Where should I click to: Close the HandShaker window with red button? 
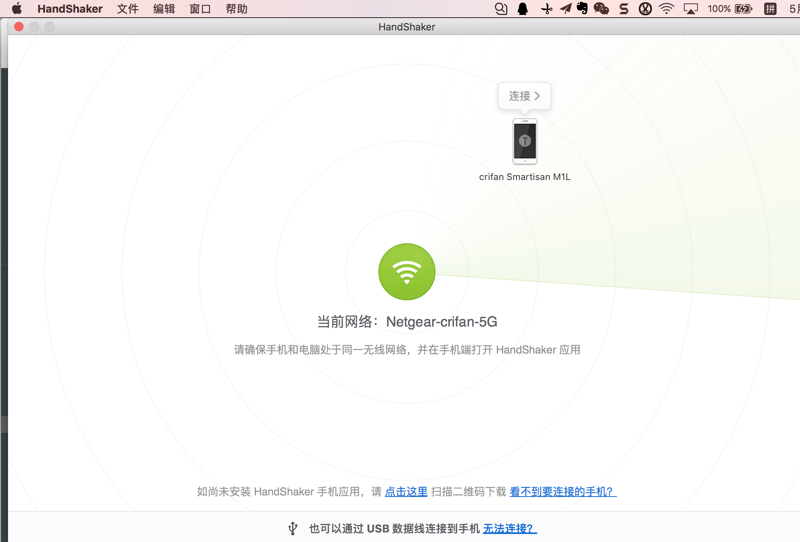(x=19, y=27)
